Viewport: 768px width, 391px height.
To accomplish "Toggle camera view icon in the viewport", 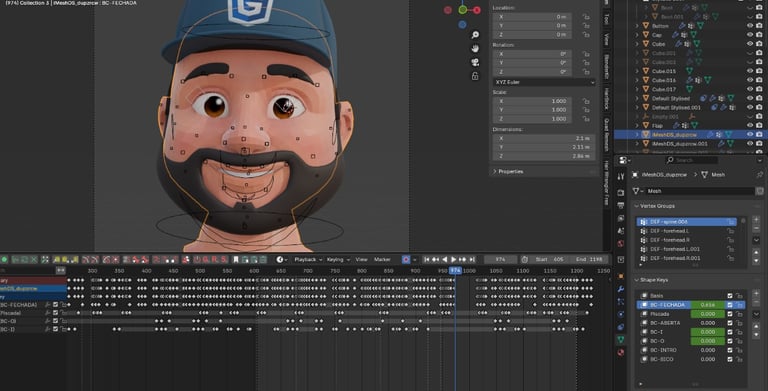I will point(475,62).
